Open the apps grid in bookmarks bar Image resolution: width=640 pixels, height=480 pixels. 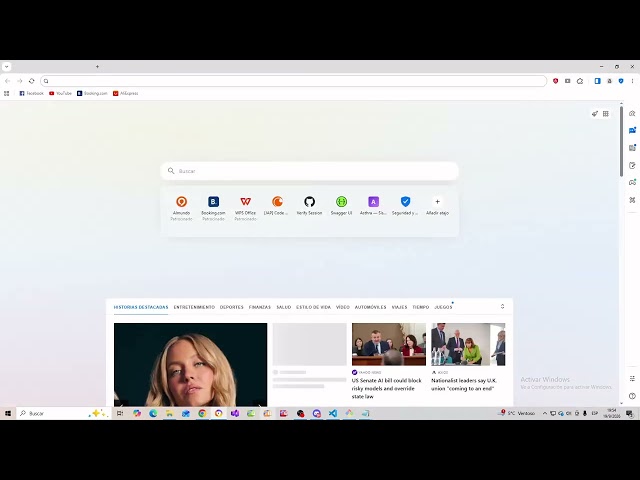coord(7,93)
